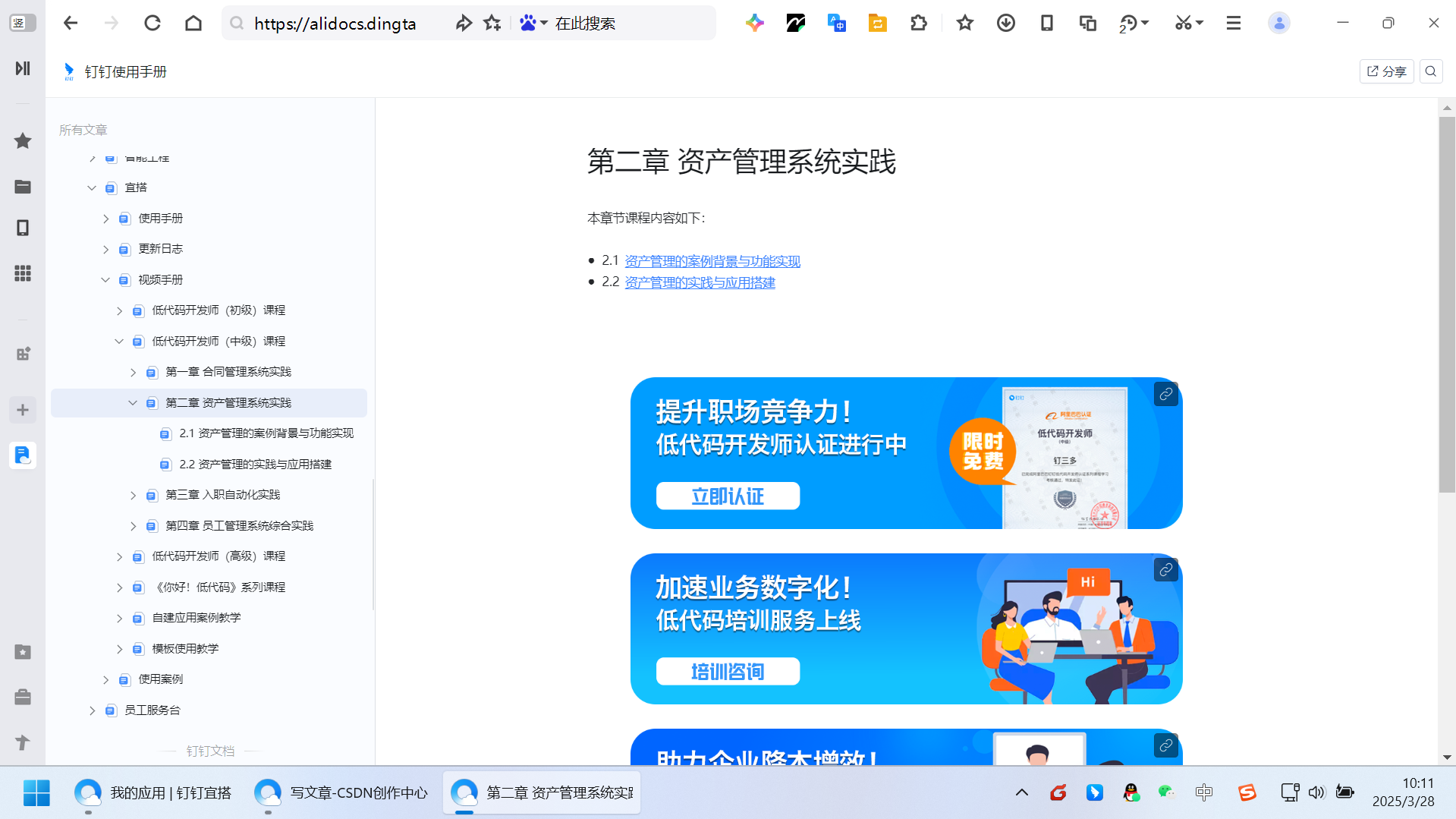1456x819 pixels.
Task: Open the WeChat tray icon
Action: (1166, 793)
